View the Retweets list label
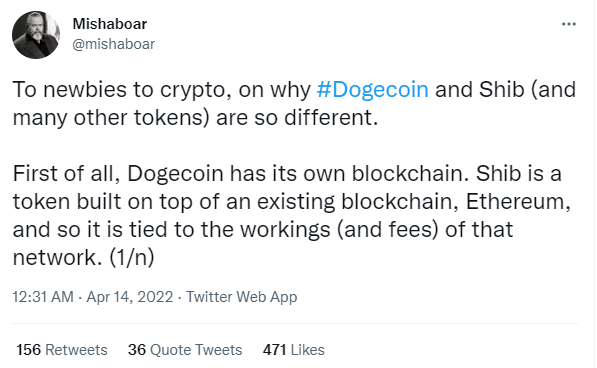This screenshot has height=368, width=597. (x=76, y=350)
